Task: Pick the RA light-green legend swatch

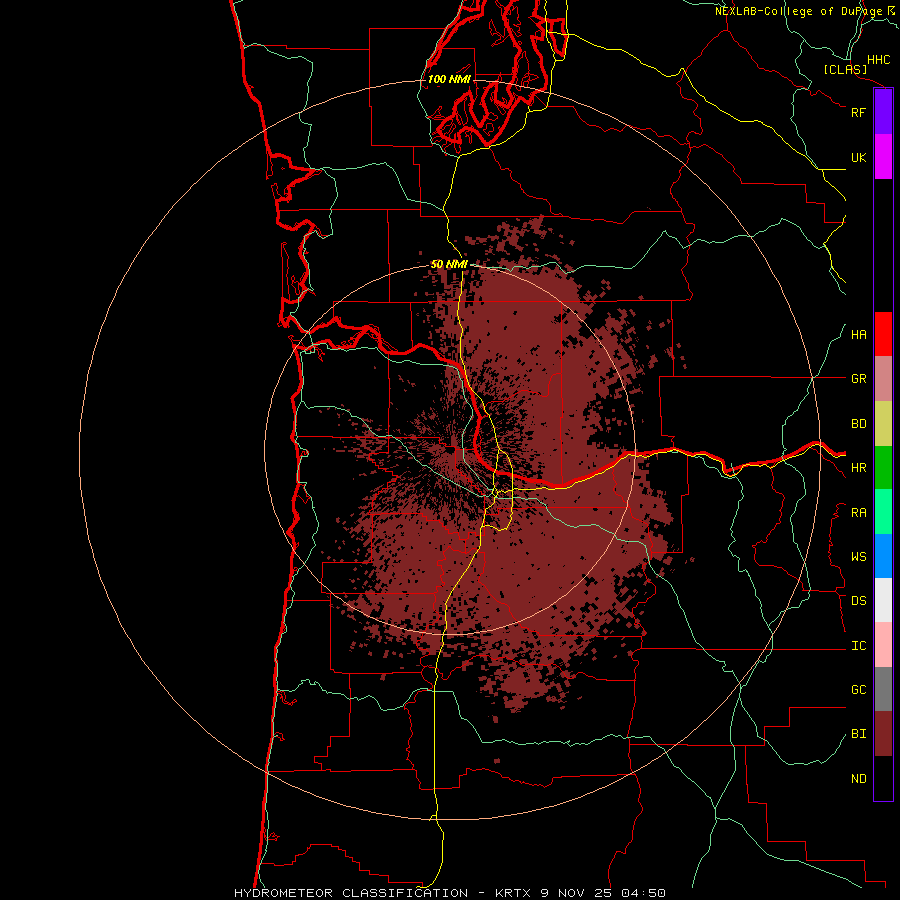Action: pos(883,512)
